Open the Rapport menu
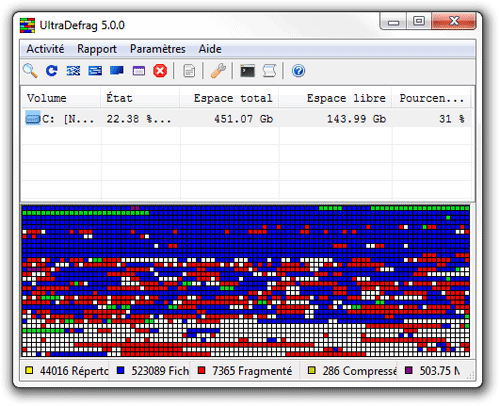Screen dimensions: 500x406 pyautogui.click(x=97, y=49)
